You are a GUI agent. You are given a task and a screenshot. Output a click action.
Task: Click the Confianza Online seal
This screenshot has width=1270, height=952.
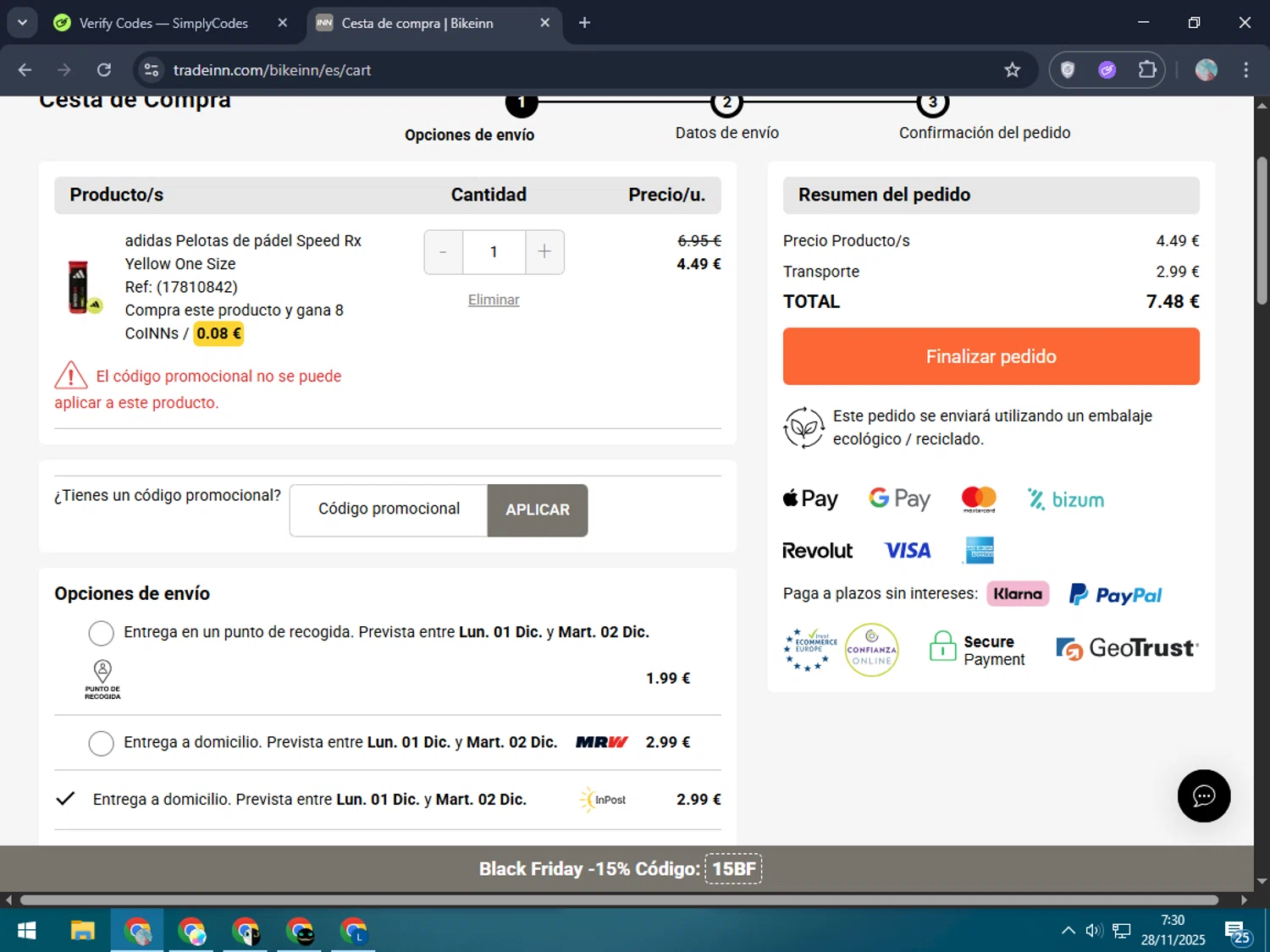872,650
